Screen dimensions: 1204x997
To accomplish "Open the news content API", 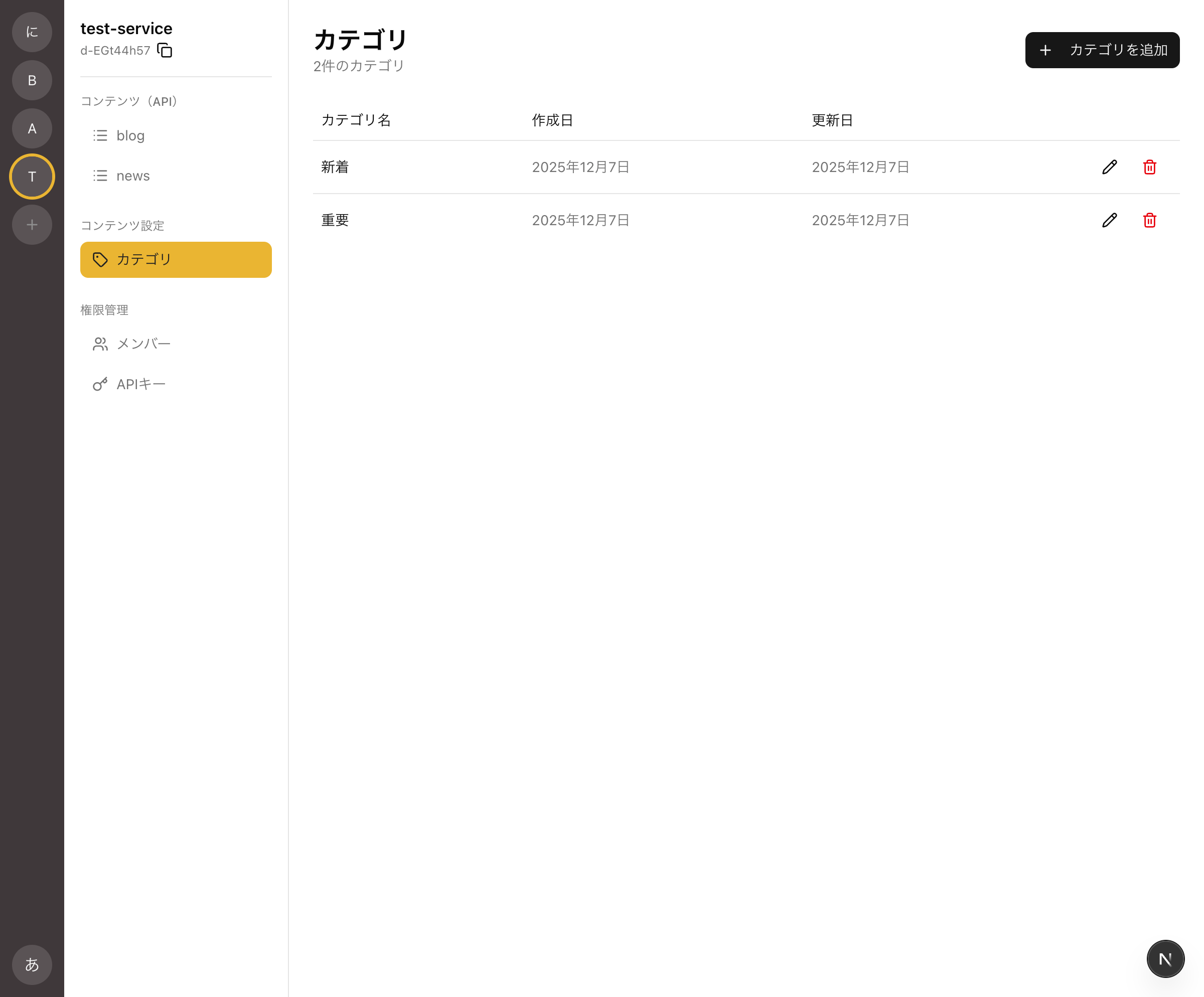I will 176,176.
